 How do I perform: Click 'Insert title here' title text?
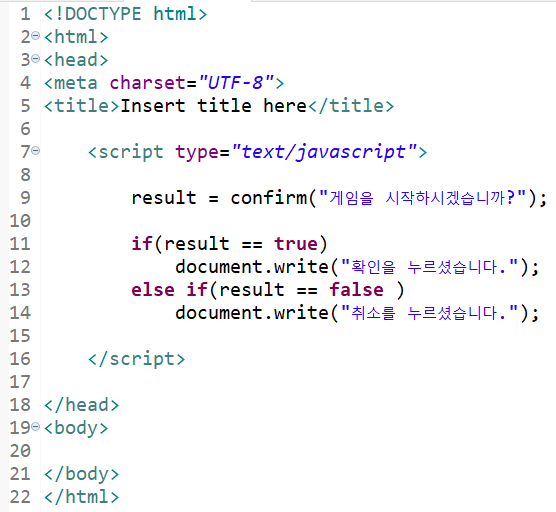[x=214, y=106]
